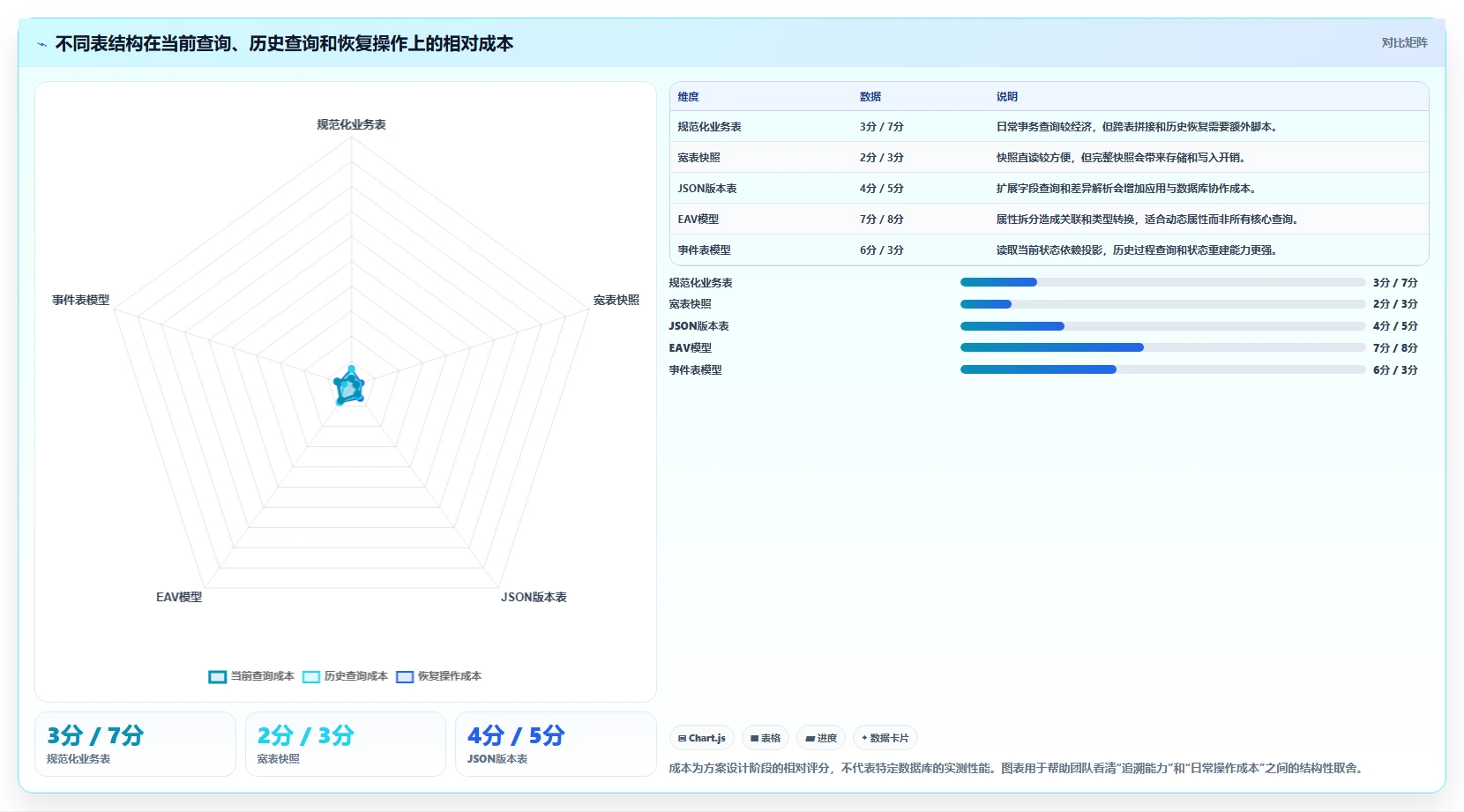Click the 宽表快照 radar axis label
The image size is (1464, 812).
point(616,300)
